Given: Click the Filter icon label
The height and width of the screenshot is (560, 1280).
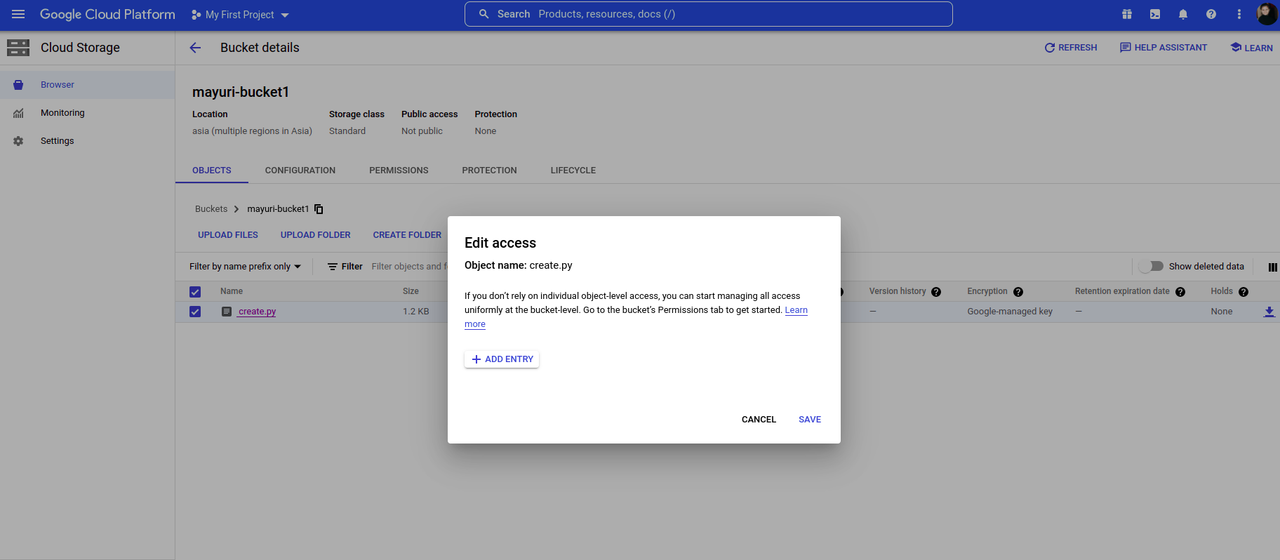Looking at the screenshot, I should click(x=345, y=267).
